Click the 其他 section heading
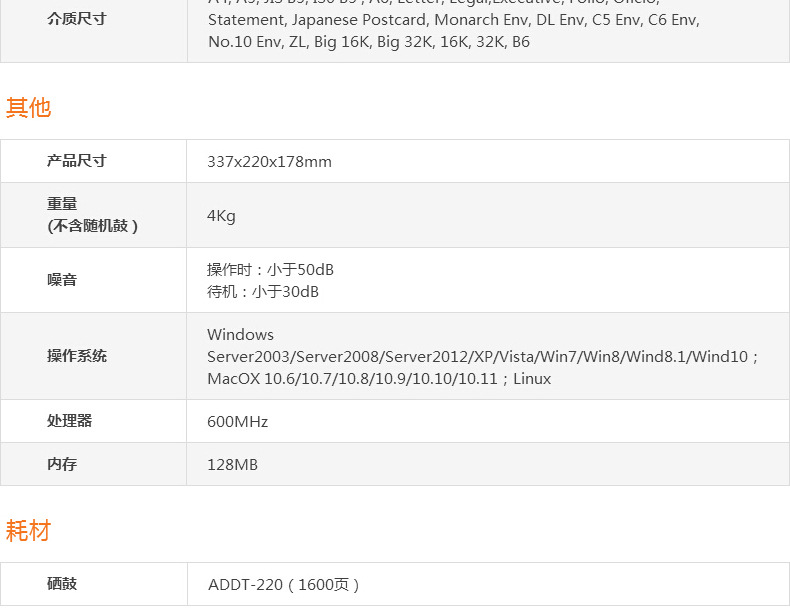 point(28,108)
